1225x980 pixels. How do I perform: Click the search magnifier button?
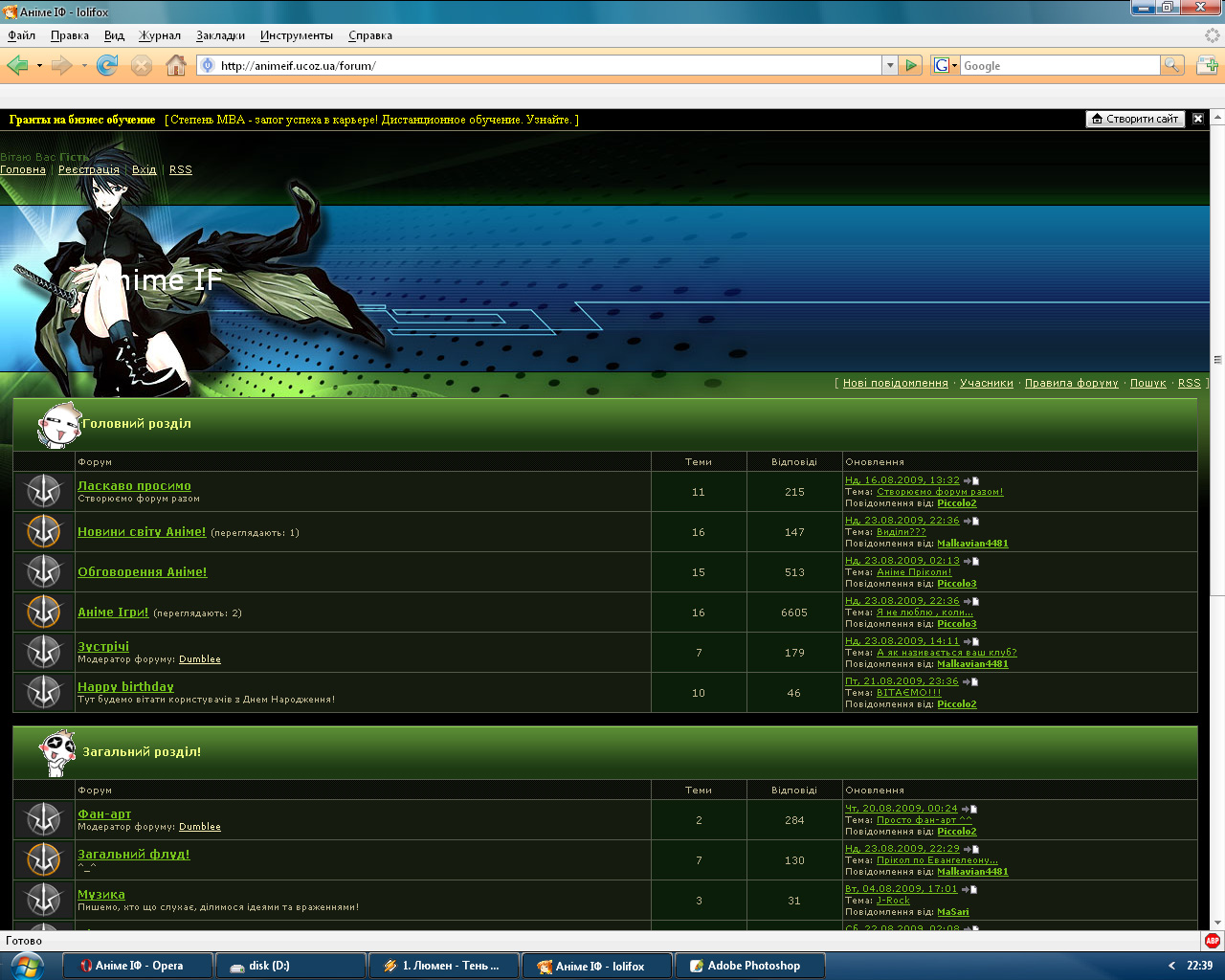point(1172,65)
